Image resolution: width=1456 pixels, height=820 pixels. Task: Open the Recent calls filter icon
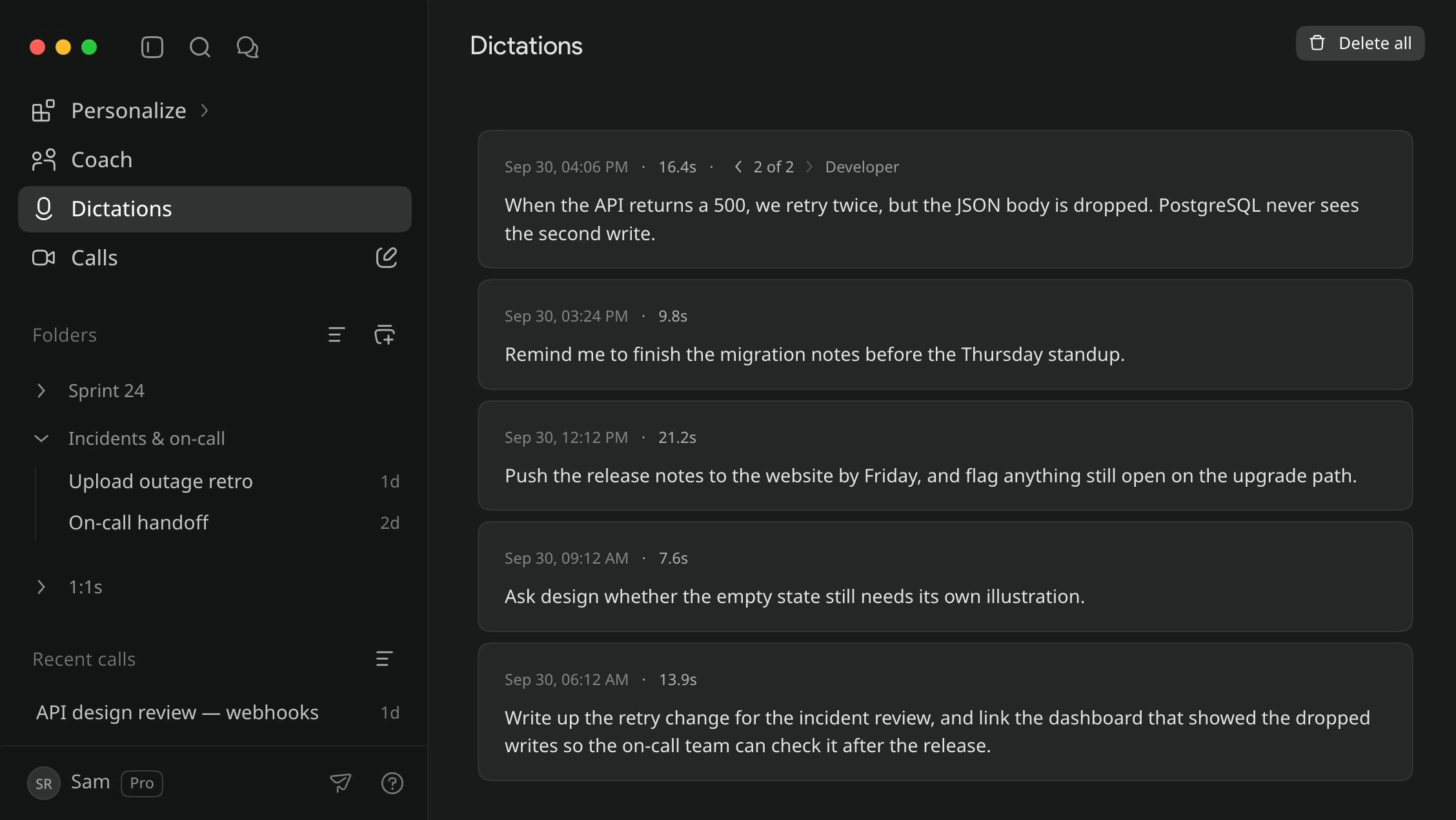pyautogui.click(x=384, y=659)
